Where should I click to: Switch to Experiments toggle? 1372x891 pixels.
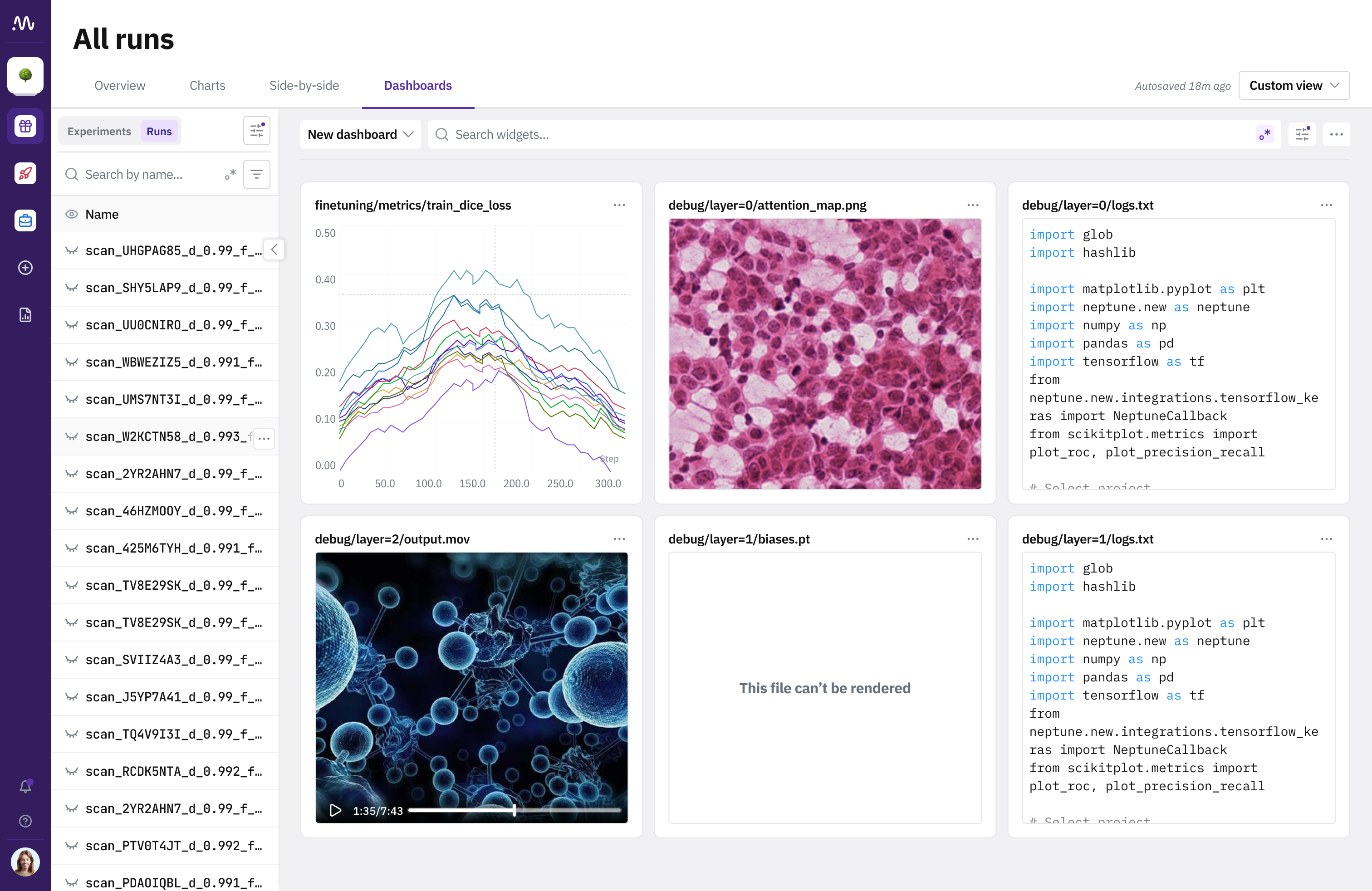pos(99,131)
